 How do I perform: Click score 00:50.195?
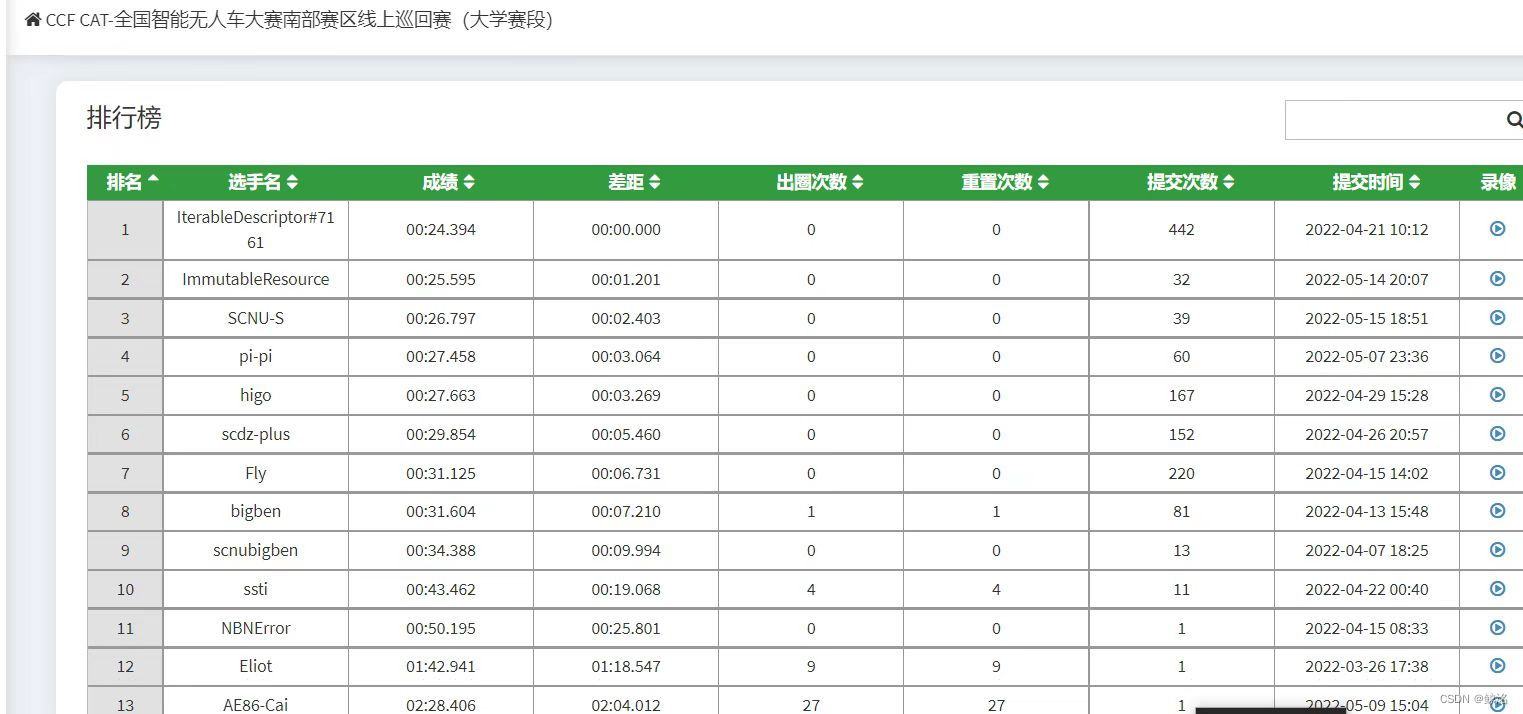pos(441,628)
